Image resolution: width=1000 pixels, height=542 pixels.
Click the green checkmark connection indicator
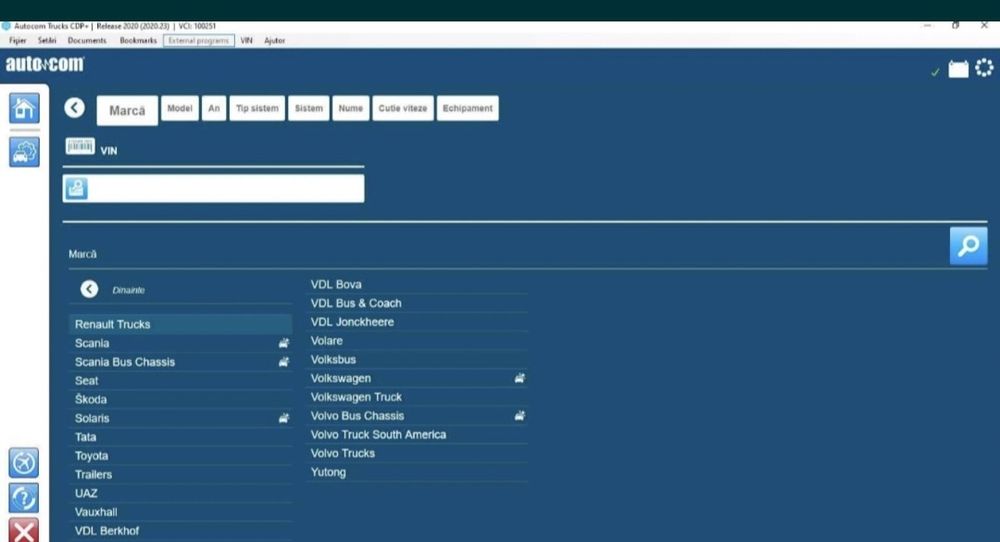(x=935, y=72)
